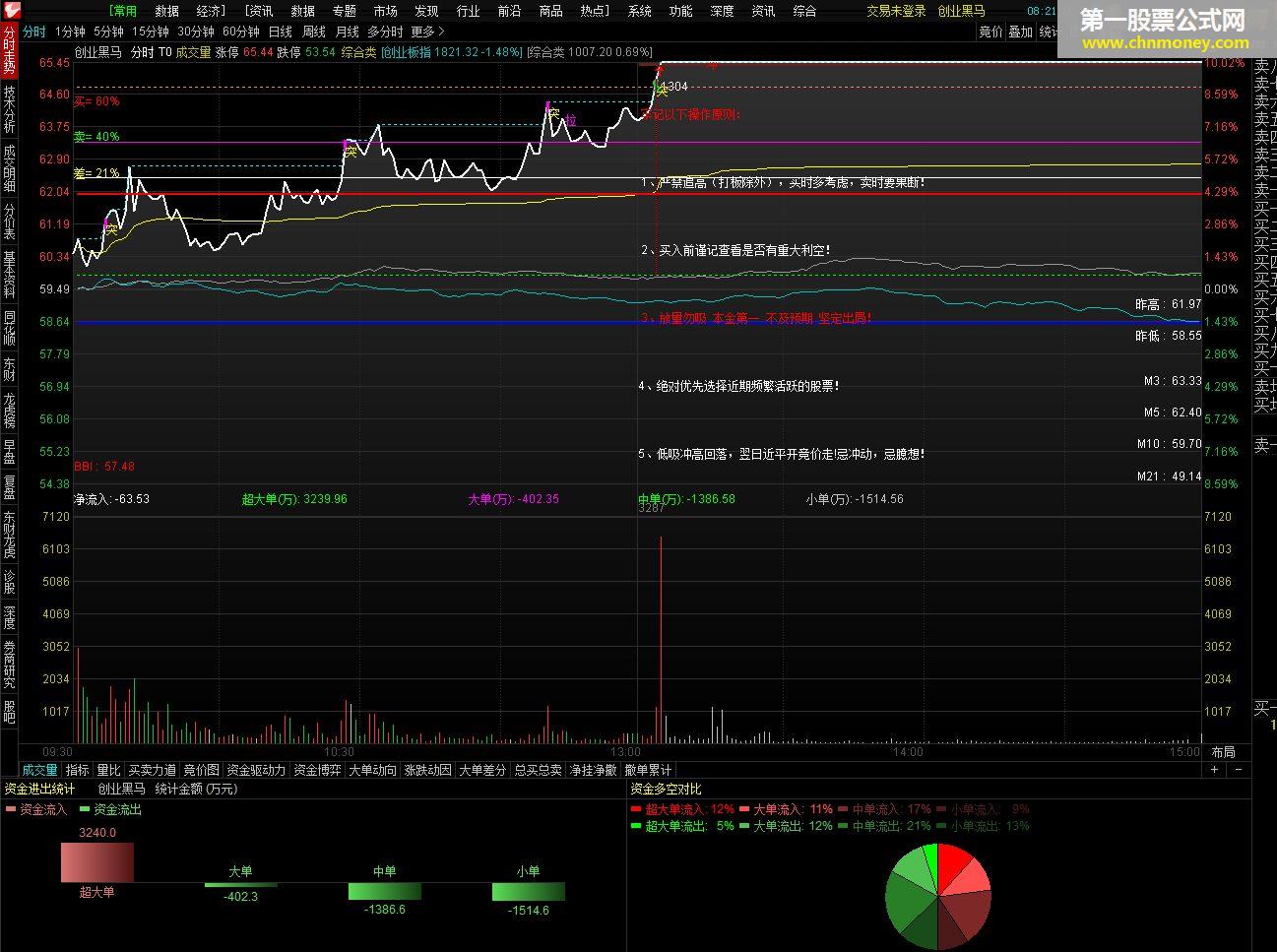Open the 综合 menu
Viewport: 1277px width, 952px height.
click(804, 11)
